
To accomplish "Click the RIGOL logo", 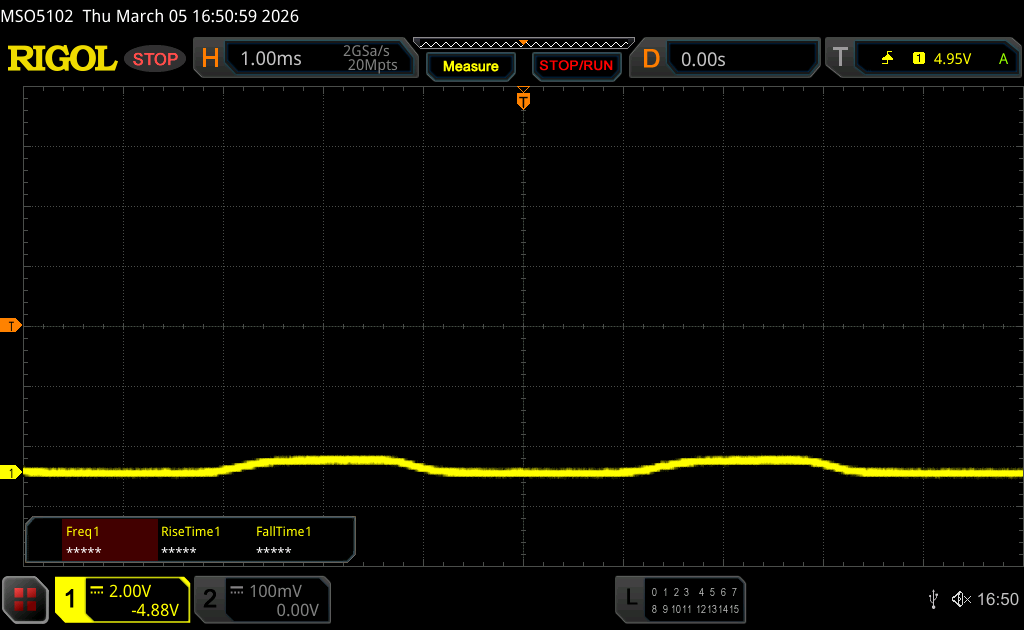I will click(62, 59).
